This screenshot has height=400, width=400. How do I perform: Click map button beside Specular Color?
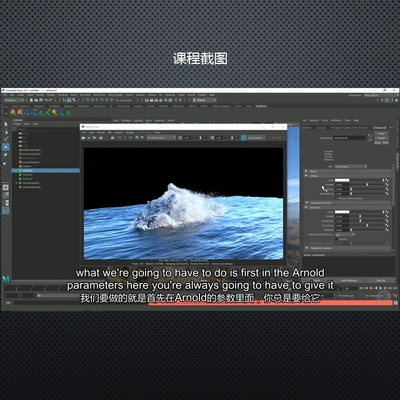coord(387,212)
